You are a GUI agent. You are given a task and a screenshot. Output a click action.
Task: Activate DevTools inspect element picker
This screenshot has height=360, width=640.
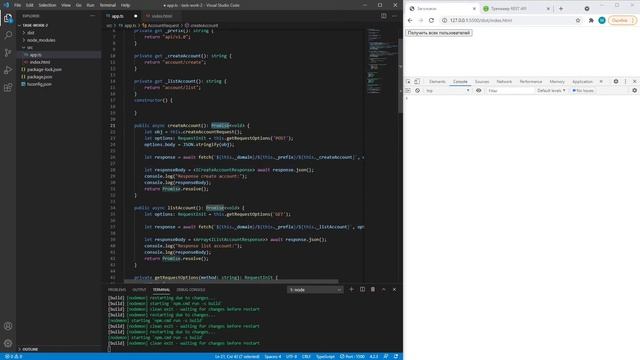[x=409, y=82]
